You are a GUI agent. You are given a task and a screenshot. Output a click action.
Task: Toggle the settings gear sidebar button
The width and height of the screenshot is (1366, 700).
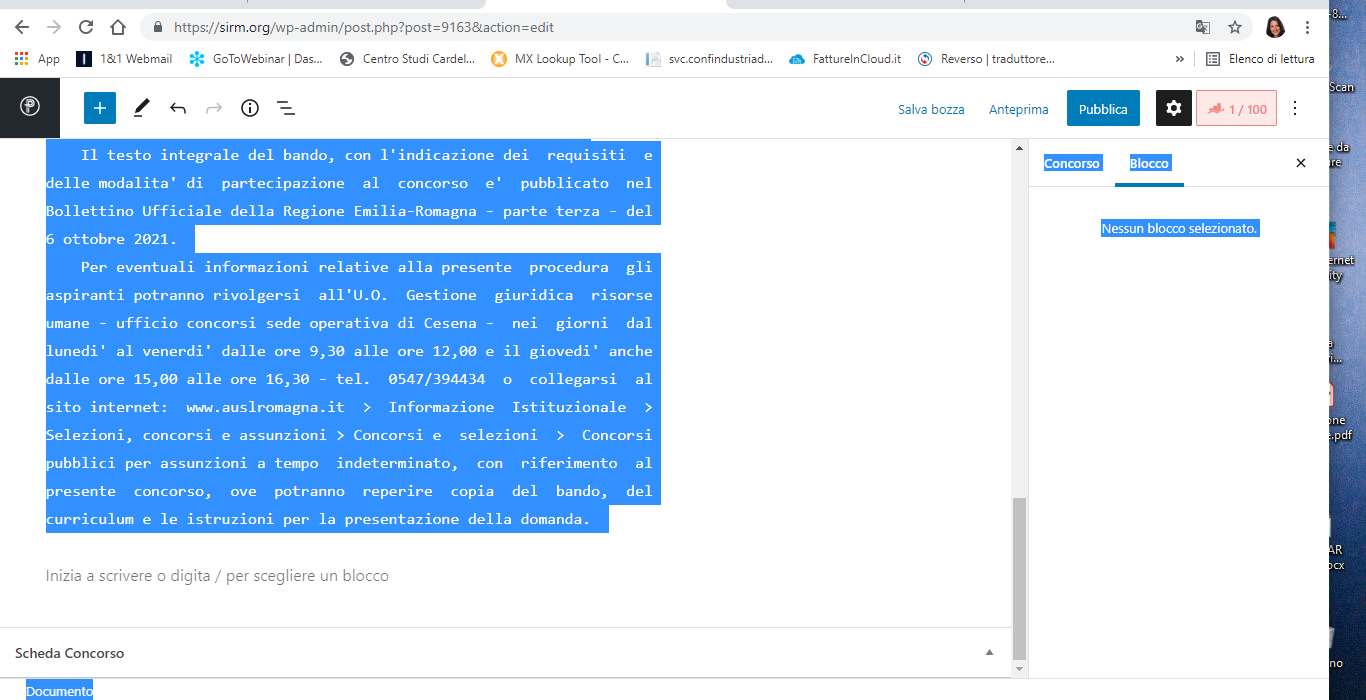click(1174, 109)
